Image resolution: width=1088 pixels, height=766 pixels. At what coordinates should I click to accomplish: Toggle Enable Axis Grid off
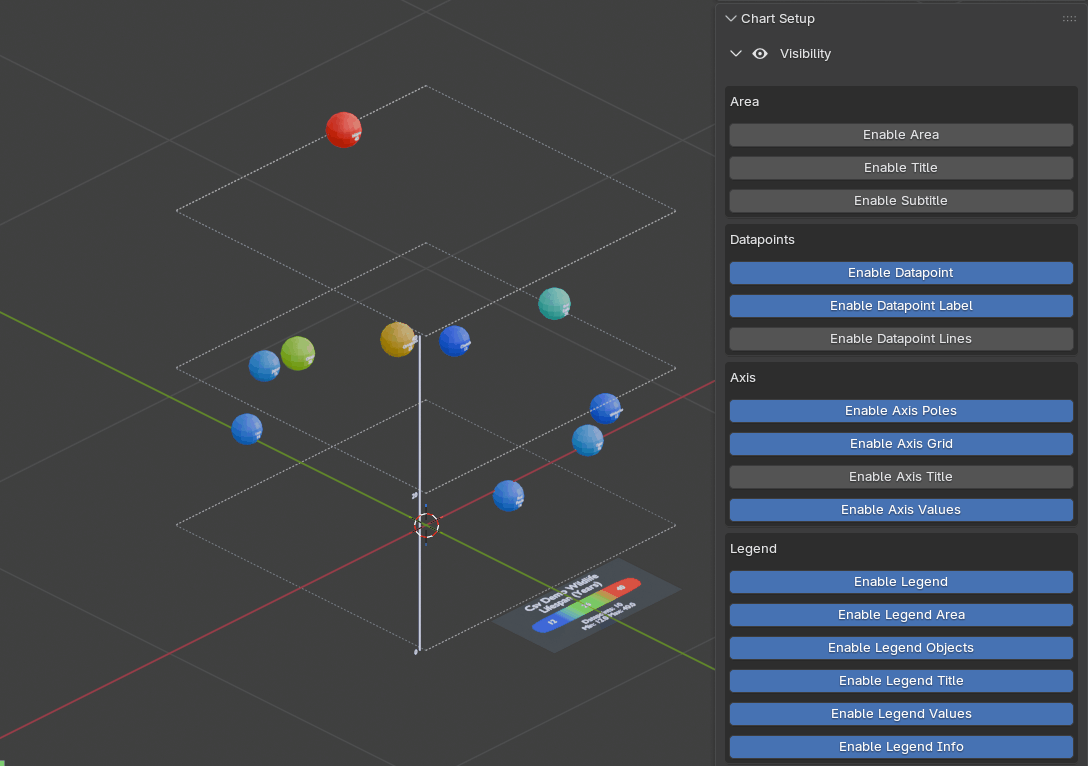pyautogui.click(x=900, y=444)
